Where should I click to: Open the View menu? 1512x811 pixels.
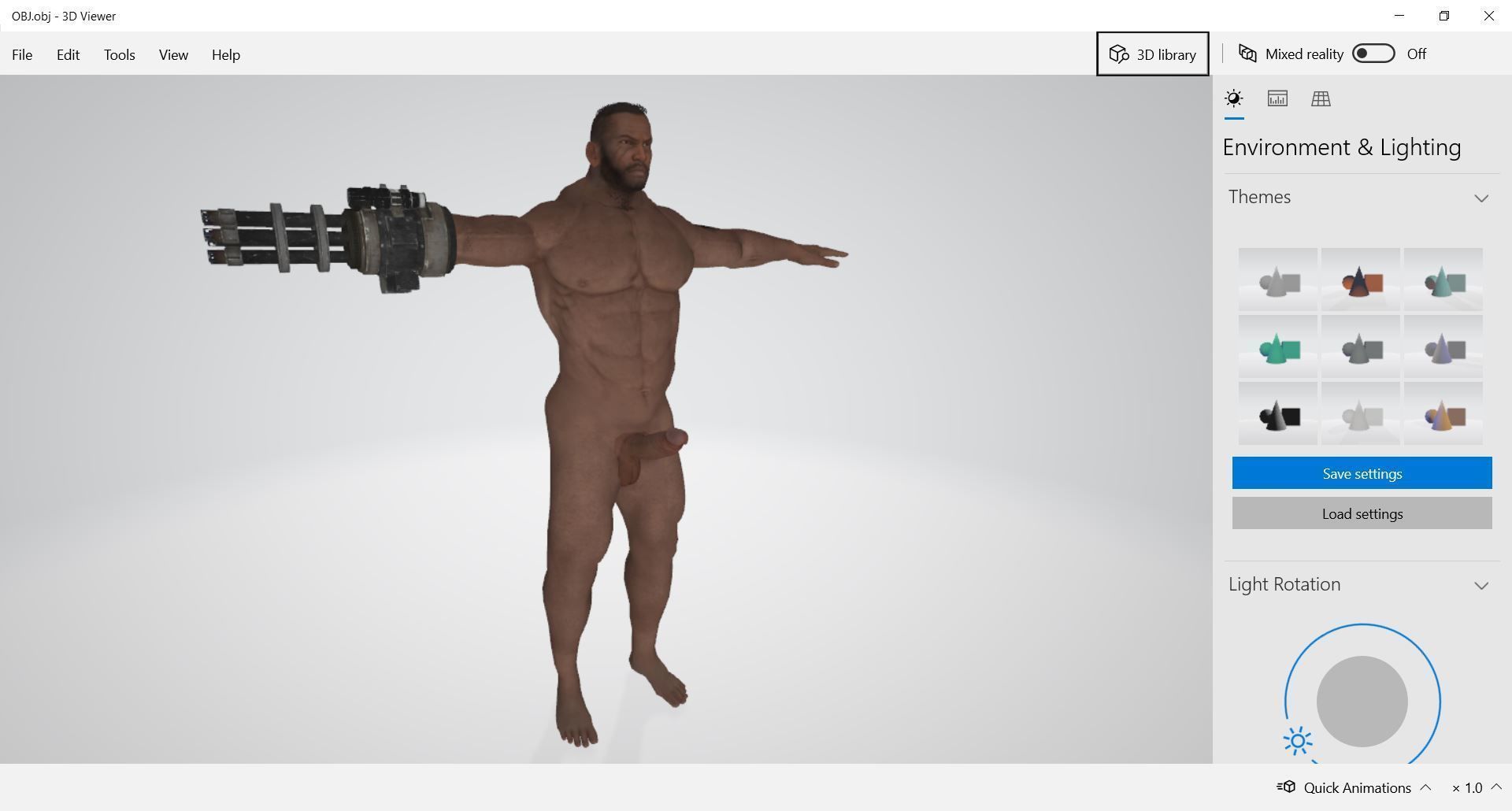coord(173,54)
